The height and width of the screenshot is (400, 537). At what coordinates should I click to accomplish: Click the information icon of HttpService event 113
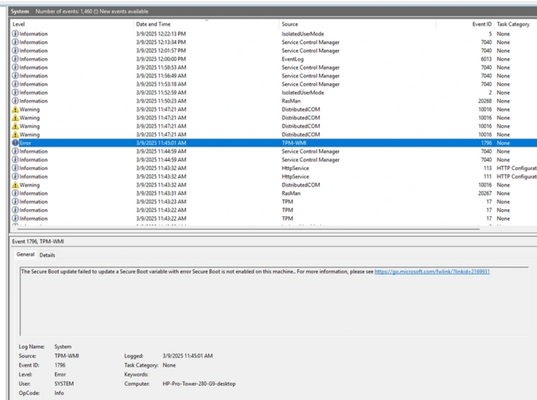15,168
